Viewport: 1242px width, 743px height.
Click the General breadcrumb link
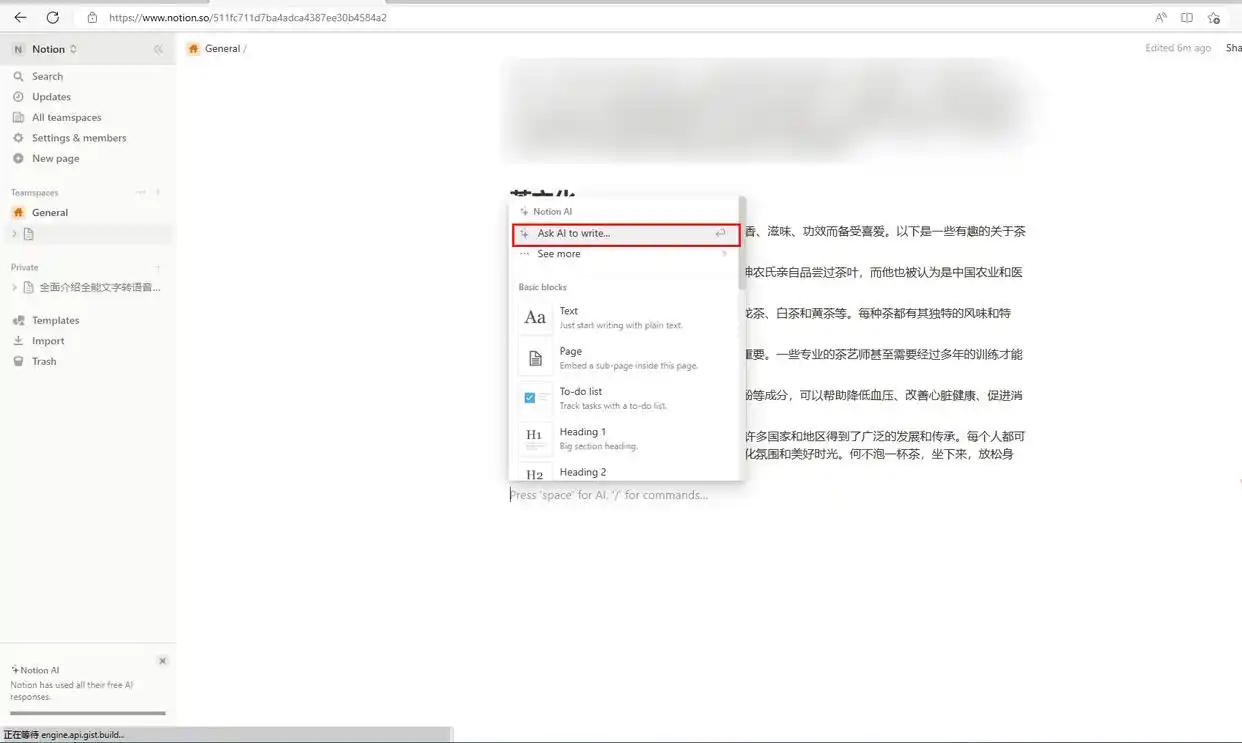221,48
